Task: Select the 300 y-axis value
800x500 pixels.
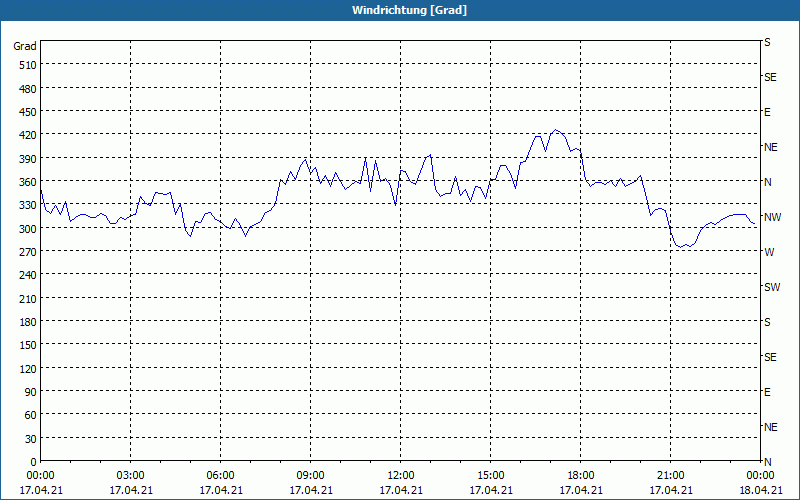Action: pyautogui.click(x=28, y=229)
